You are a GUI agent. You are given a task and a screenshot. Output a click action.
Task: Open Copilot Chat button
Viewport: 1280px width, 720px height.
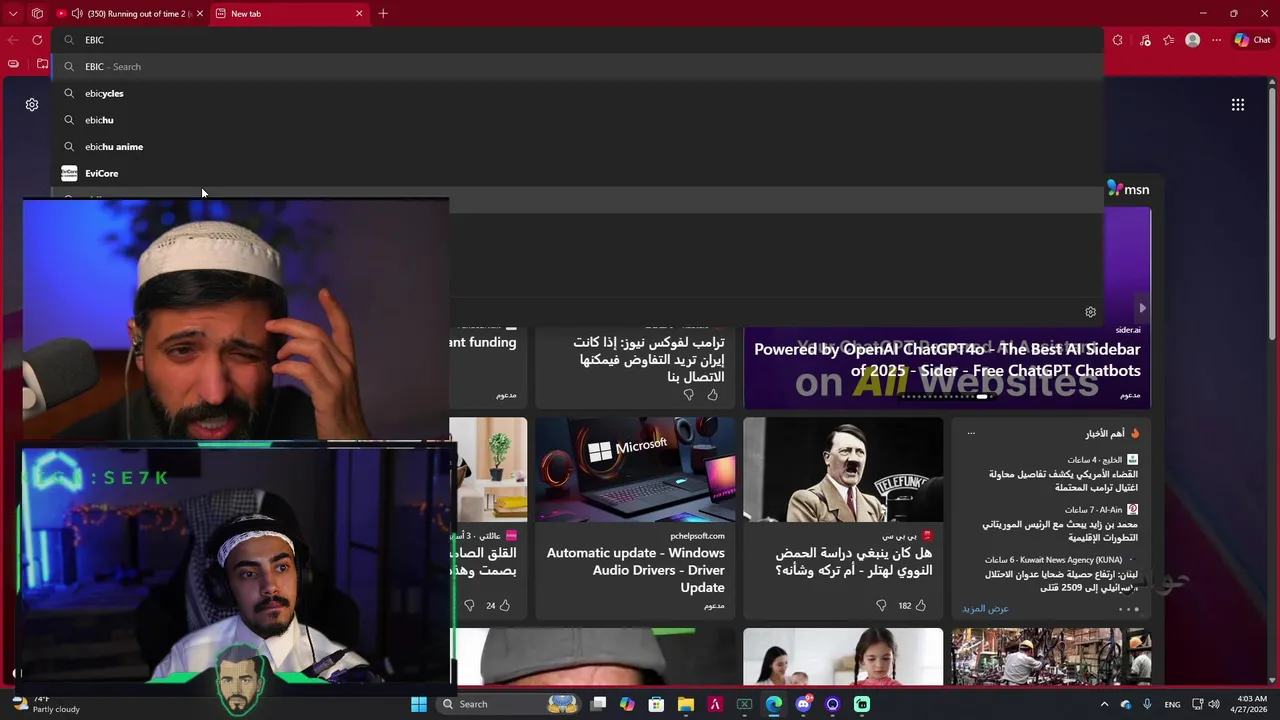pyautogui.click(x=1252, y=40)
